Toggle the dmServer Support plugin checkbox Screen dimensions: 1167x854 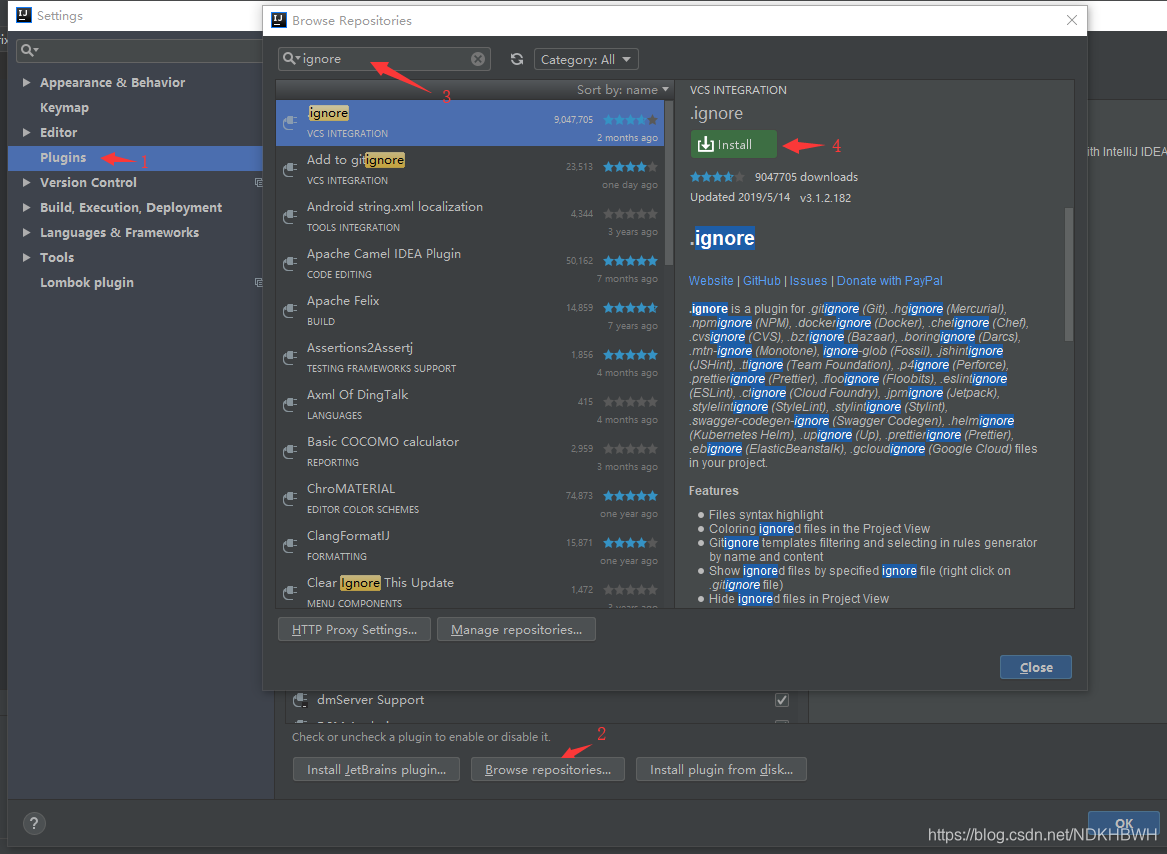tap(781, 699)
